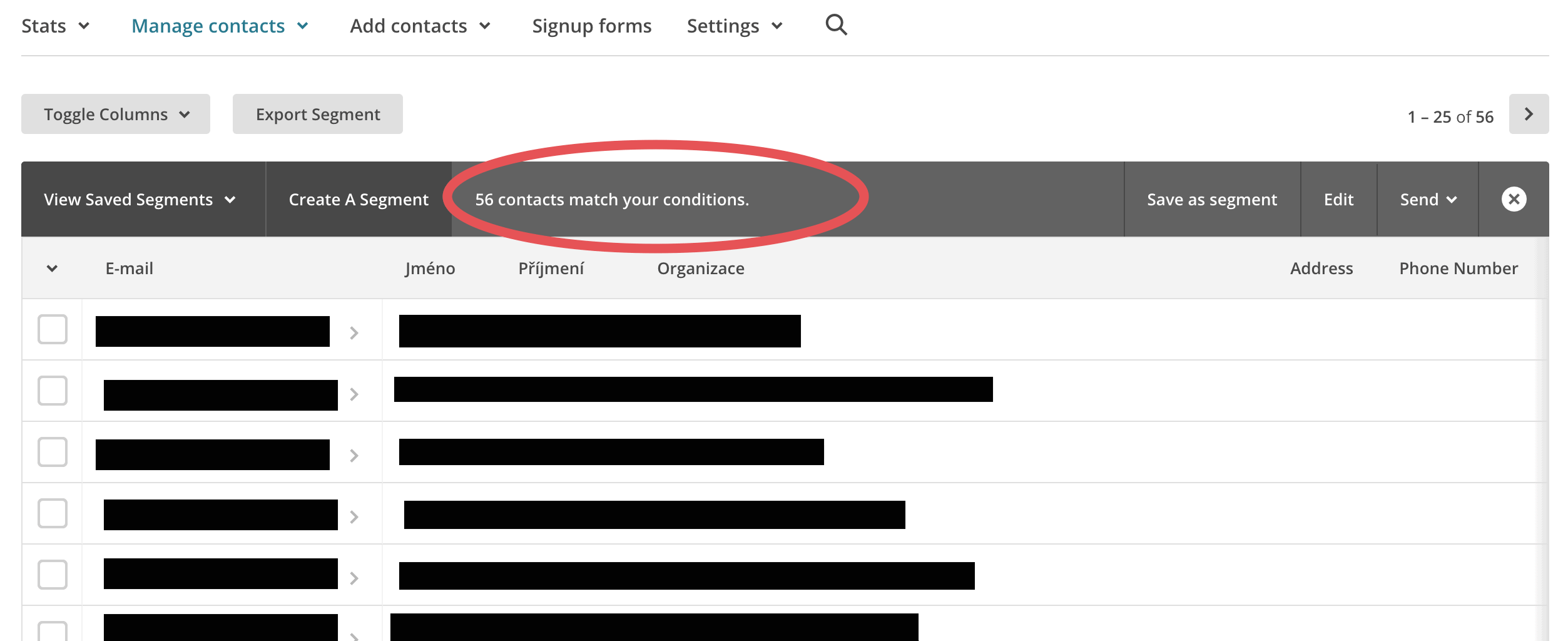Viewport: 1568px width, 641px height.
Task: Open the Send dropdown
Action: (1427, 200)
